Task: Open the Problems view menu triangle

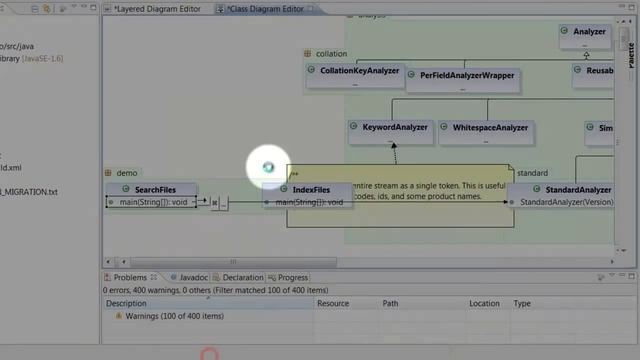Action: [x=612, y=276]
